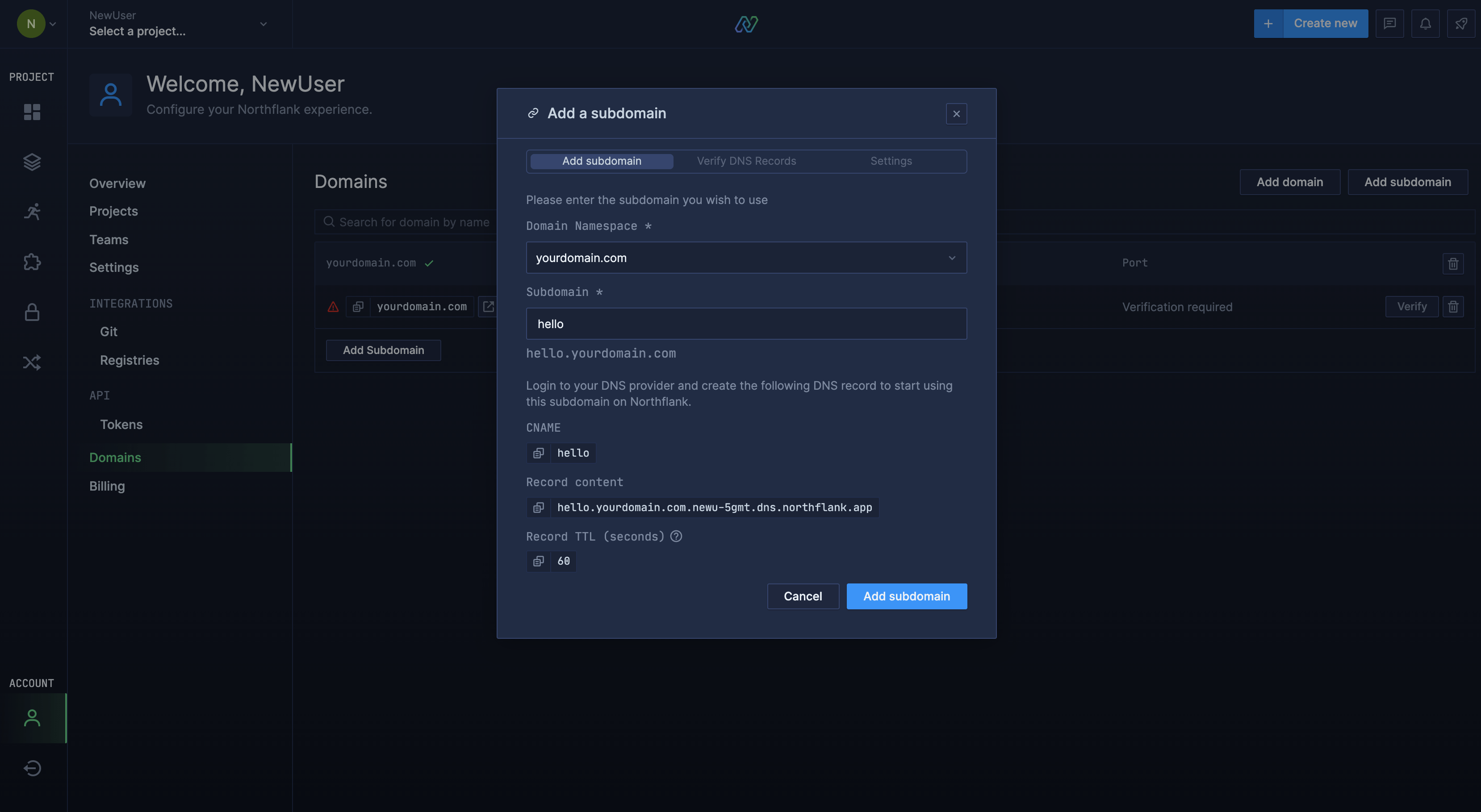Click the Northflank logo in header
Screen dimensions: 1481x812
click(x=746, y=24)
